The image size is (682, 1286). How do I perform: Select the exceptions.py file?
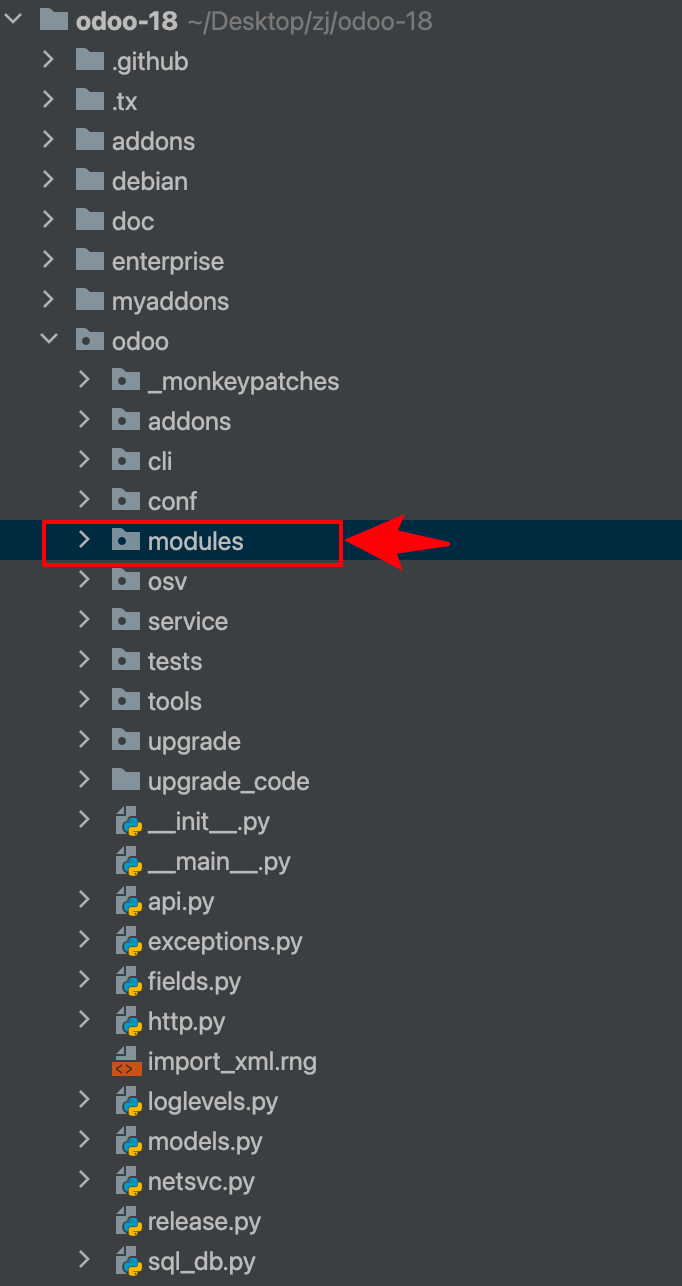tap(224, 942)
